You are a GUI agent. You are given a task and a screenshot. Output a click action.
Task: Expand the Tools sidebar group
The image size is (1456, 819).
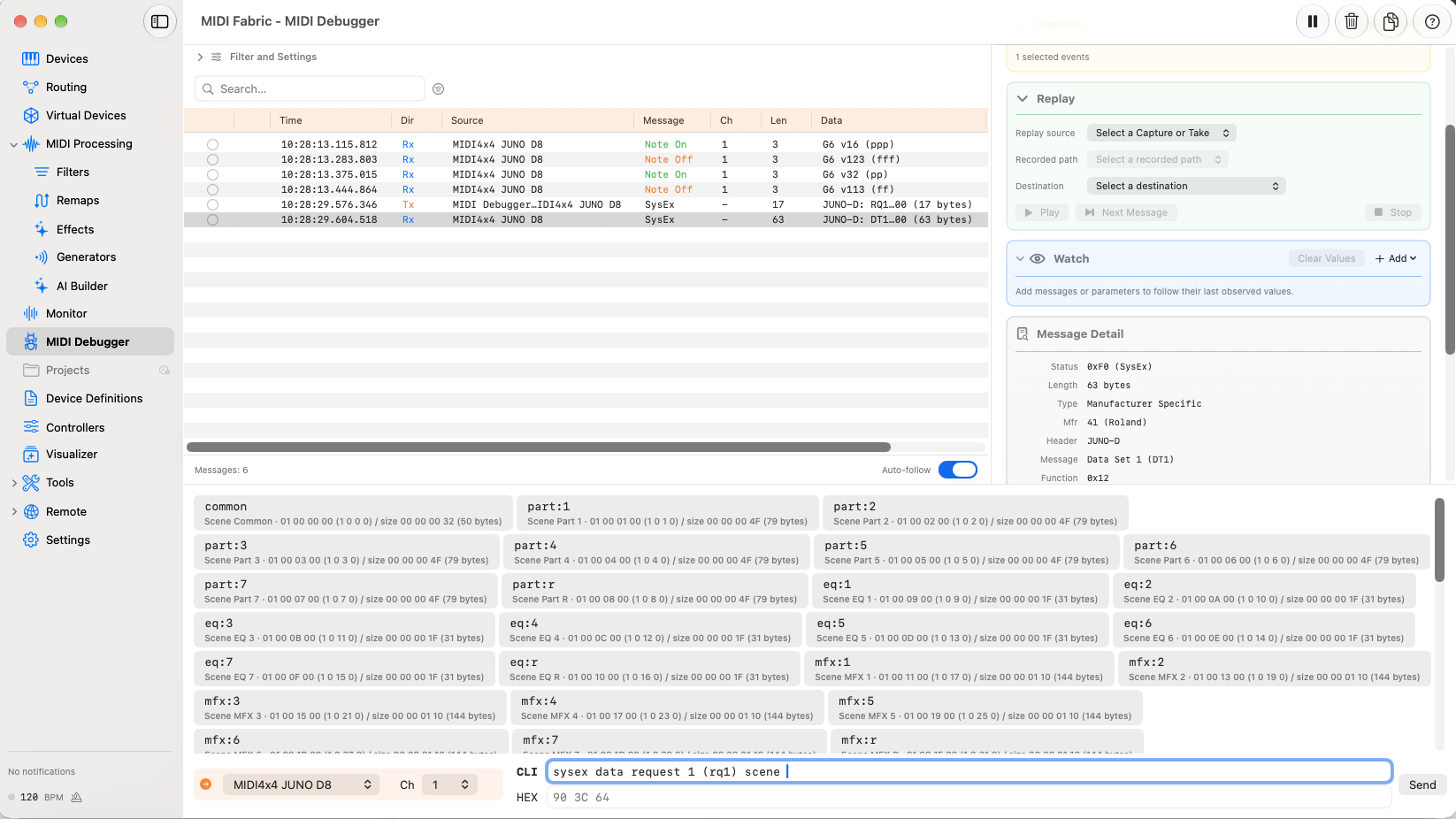point(13,483)
